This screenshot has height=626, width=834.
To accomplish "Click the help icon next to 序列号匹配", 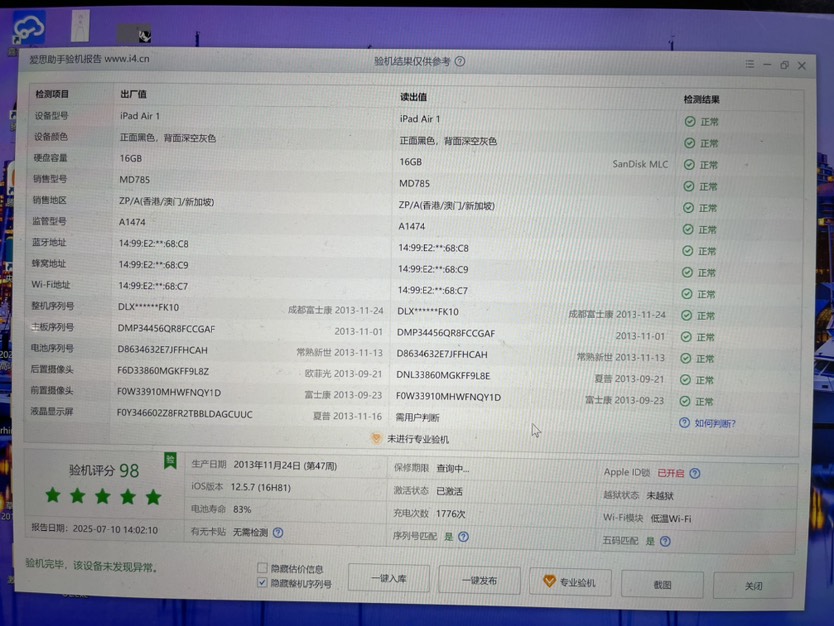I will (463, 537).
